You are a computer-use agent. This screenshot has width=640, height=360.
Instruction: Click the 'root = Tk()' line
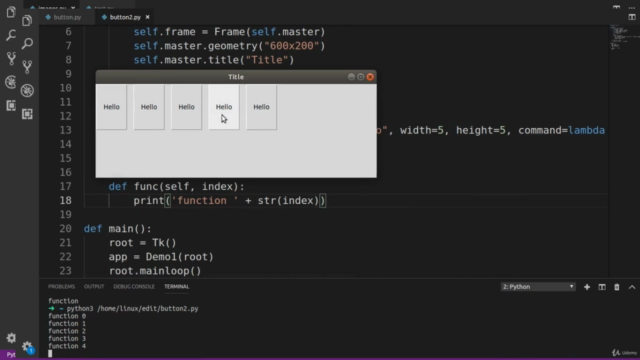pyautogui.click(x=142, y=243)
